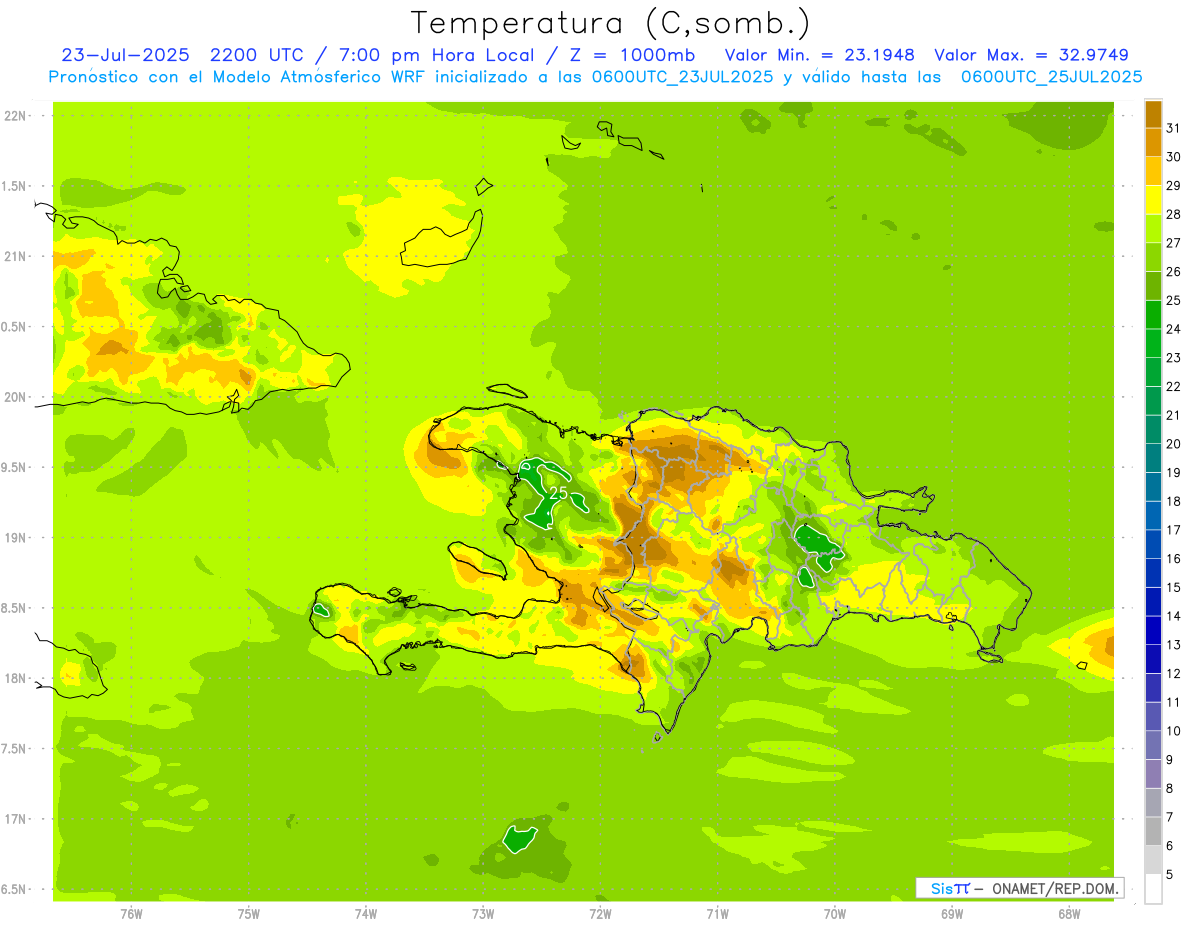Click the '17N' latitude axis label

[x=15, y=818]
